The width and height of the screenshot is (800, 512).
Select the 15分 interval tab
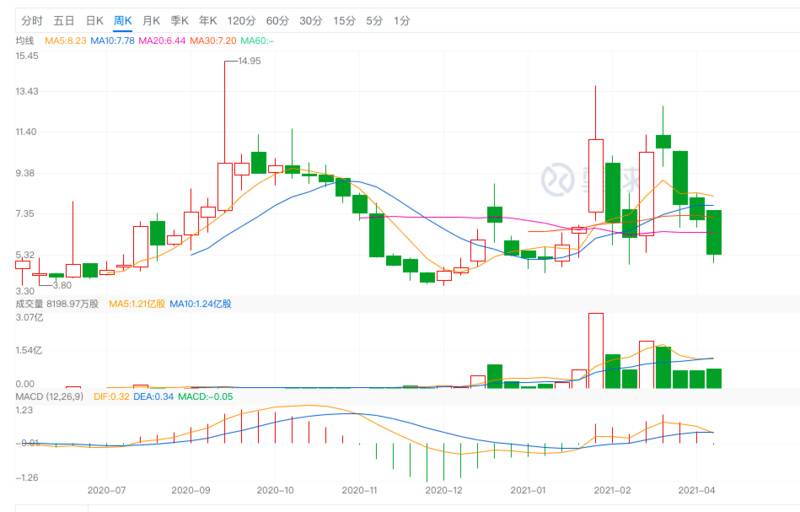coord(344,20)
